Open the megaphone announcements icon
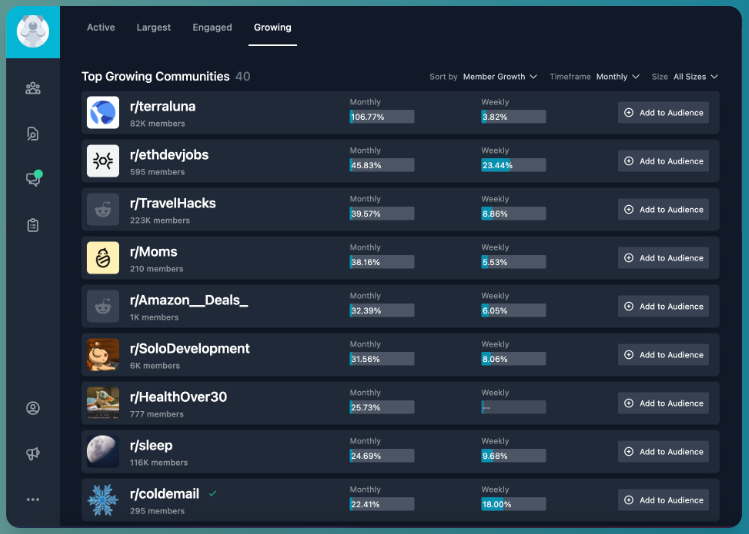749x534 pixels. pos(33,453)
